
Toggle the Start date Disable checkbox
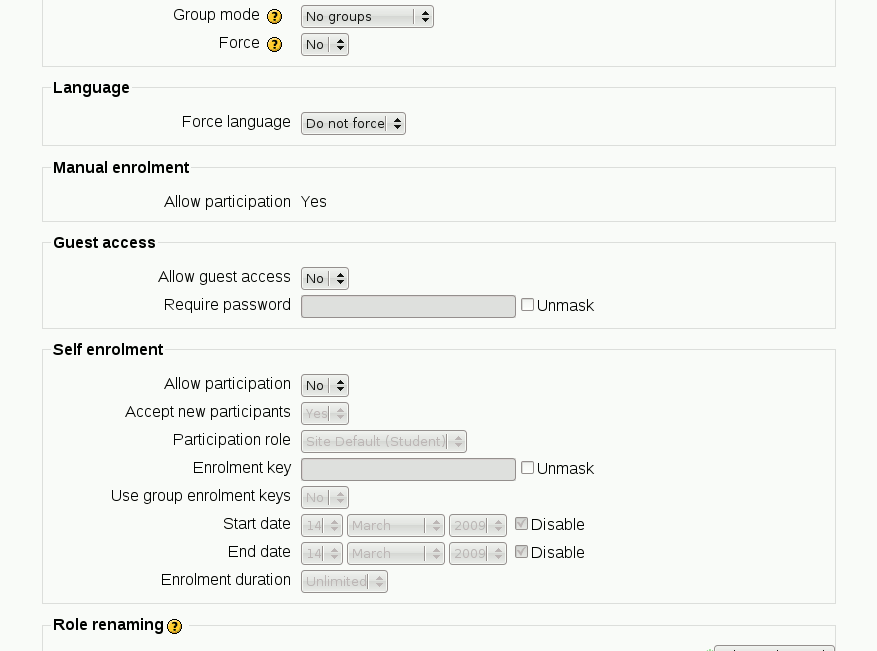[x=521, y=524]
